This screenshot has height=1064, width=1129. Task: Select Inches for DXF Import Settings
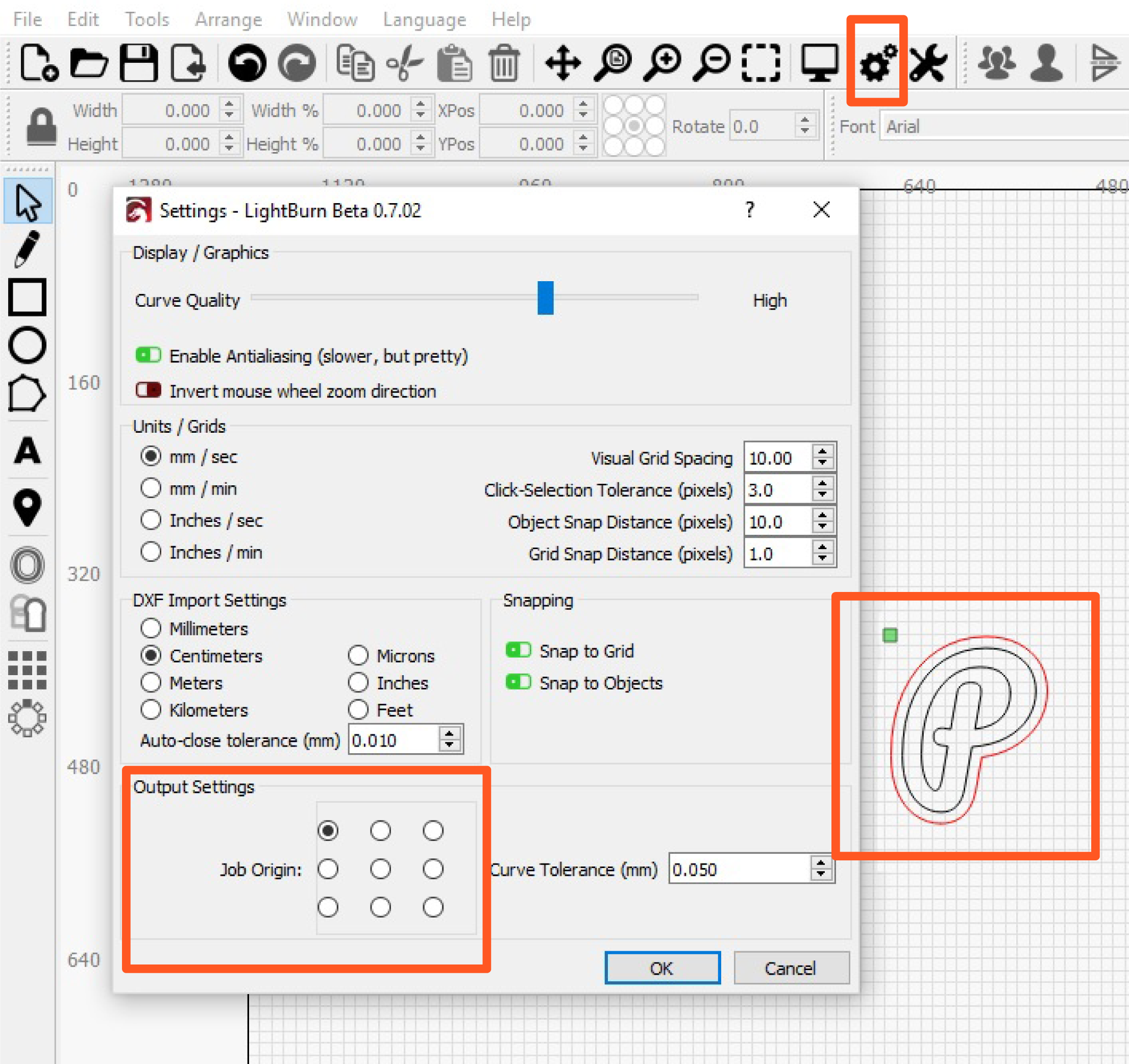coord(358,682)
